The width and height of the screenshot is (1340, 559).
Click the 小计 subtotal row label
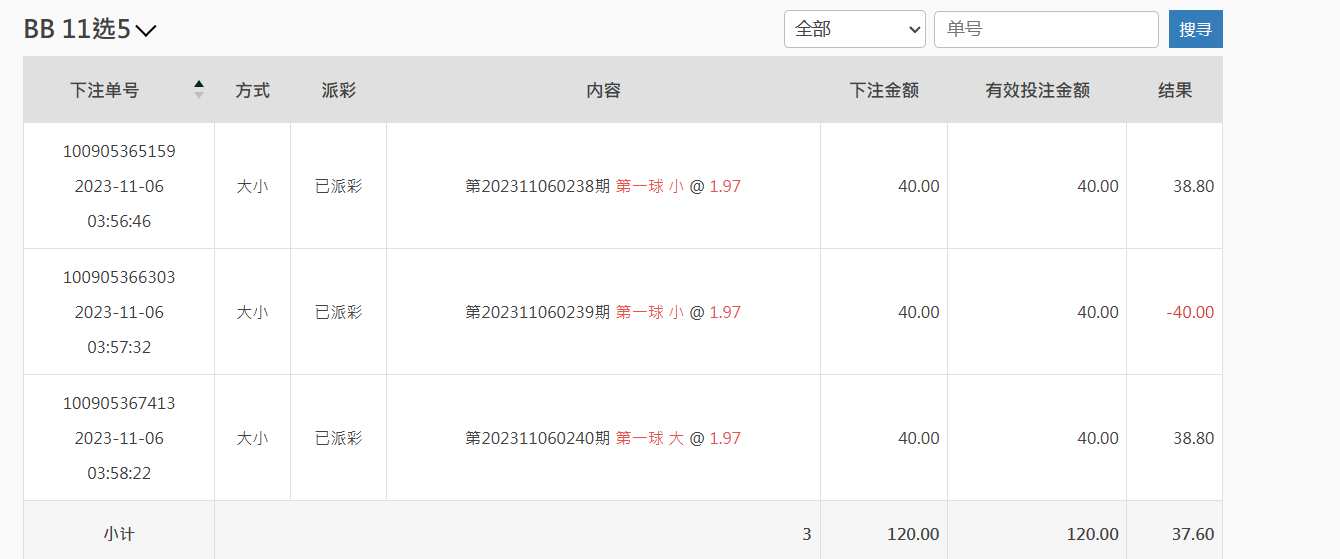119,534
